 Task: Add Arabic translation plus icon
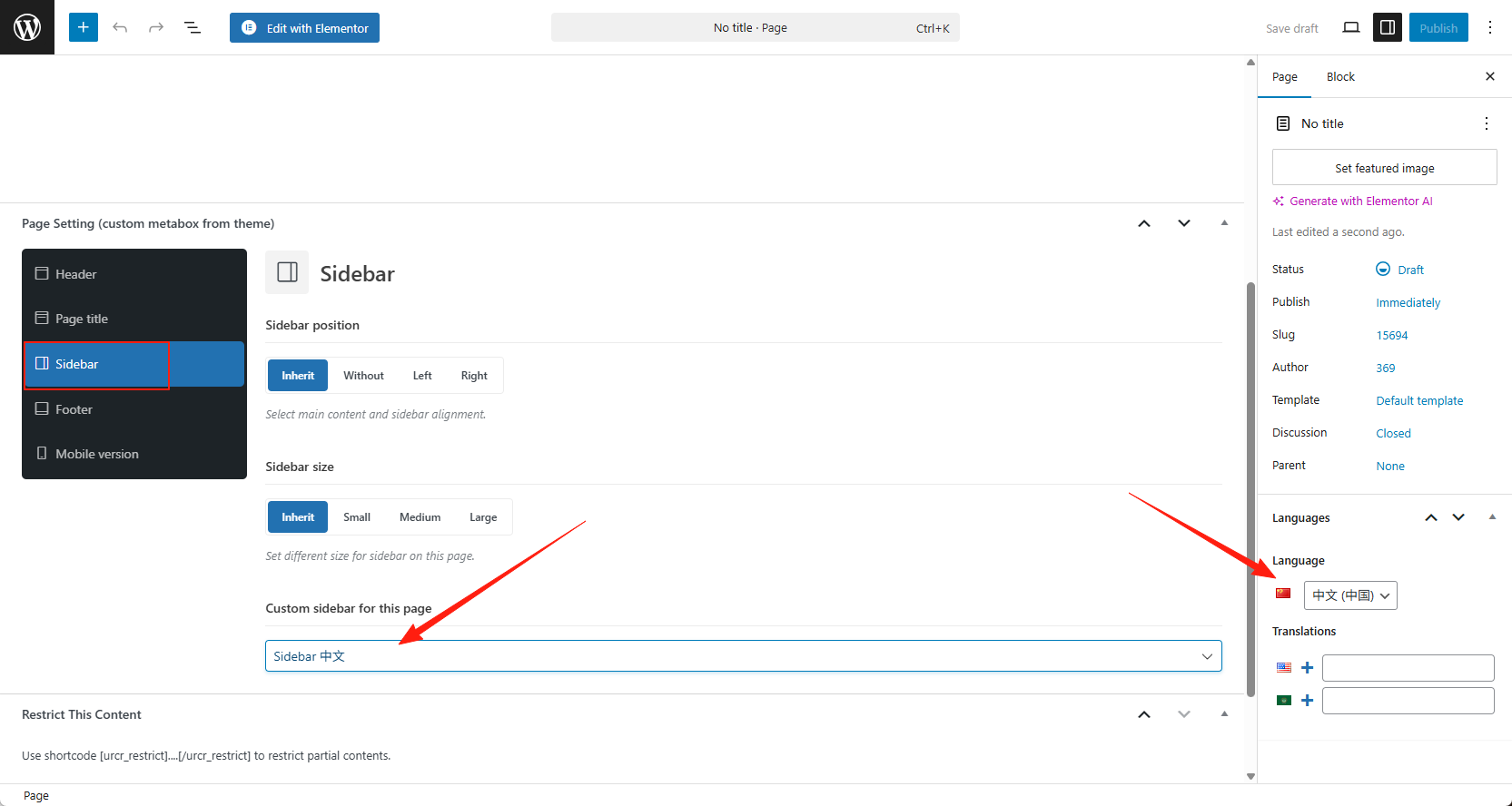click(1307, 701)
